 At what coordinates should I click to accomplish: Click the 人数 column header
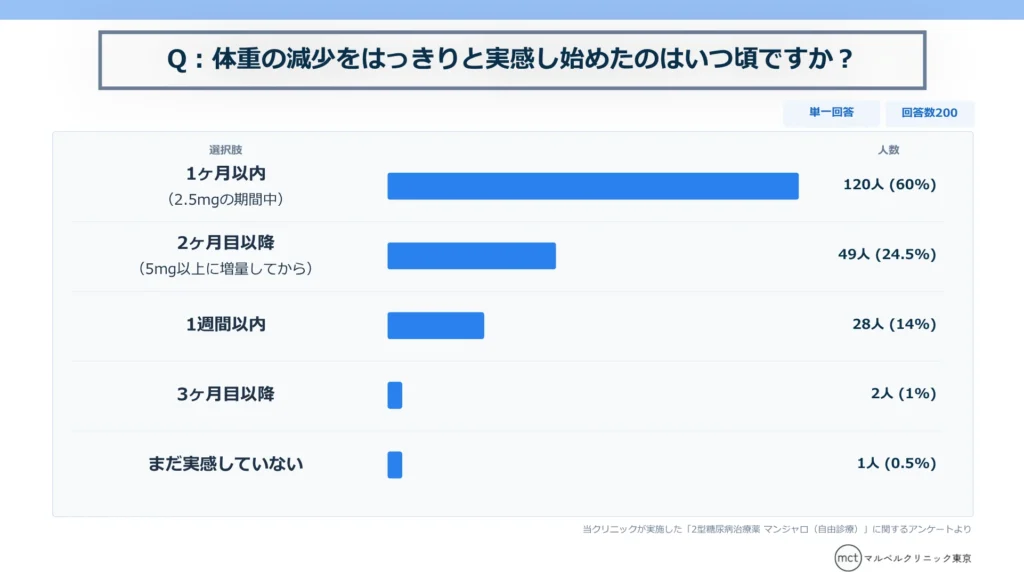click(x=888, y=150)
